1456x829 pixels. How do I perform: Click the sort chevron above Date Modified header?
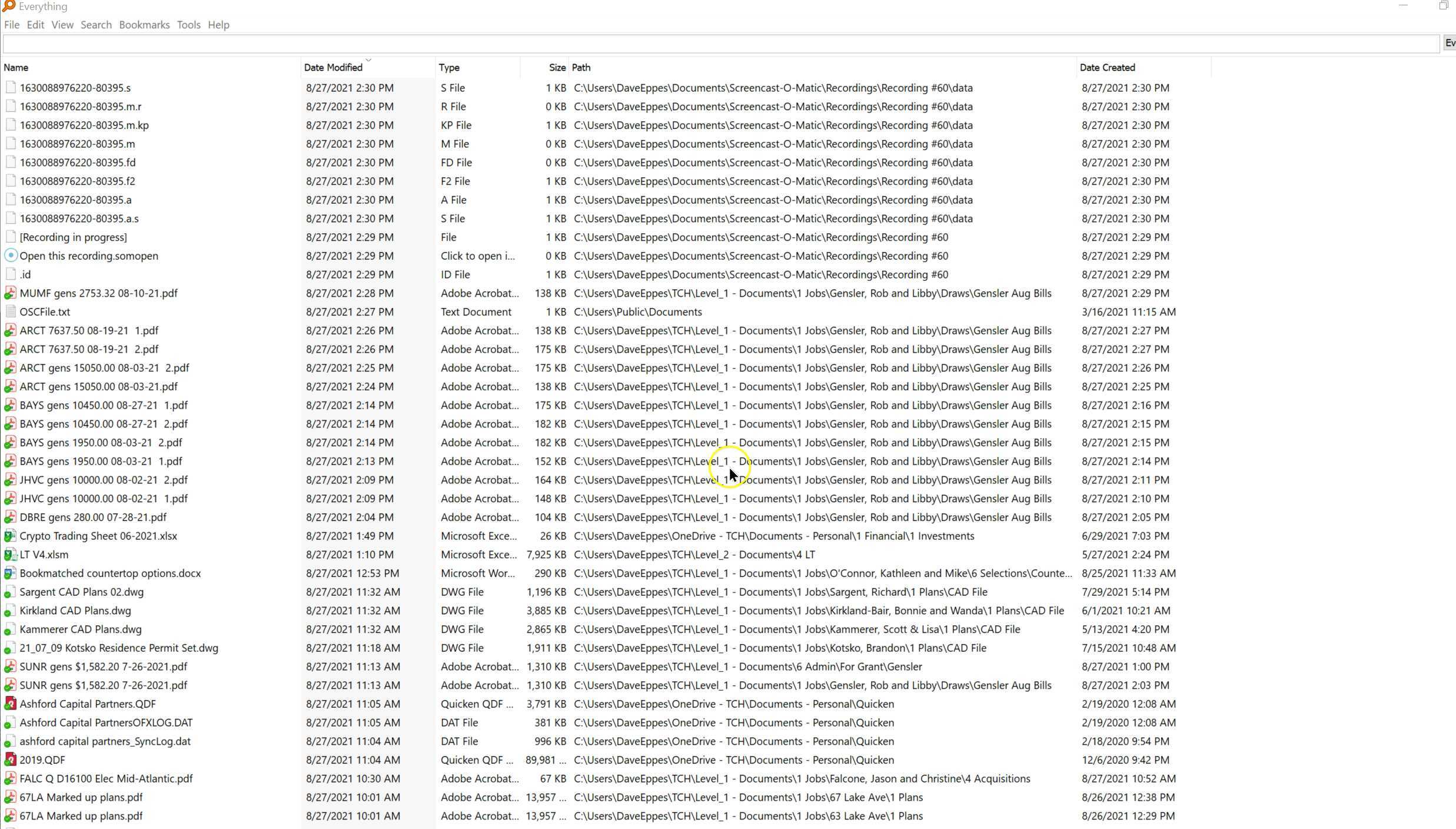[369, 59]
